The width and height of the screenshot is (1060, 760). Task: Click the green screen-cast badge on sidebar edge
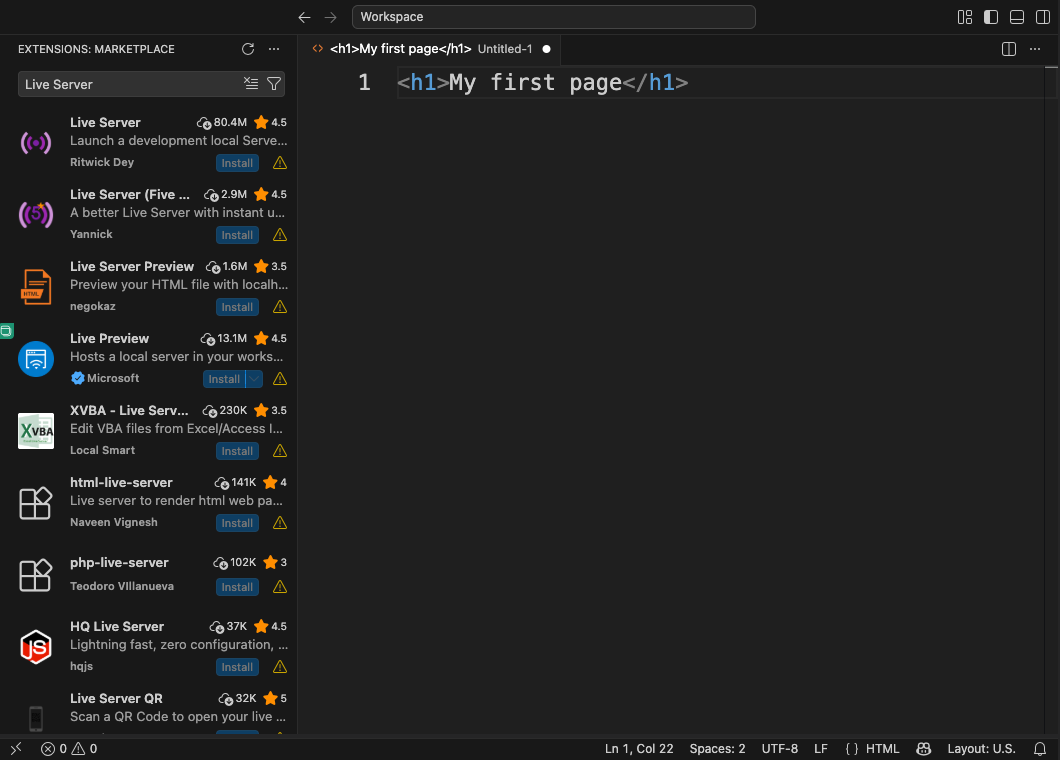click(x=6, y=331)
